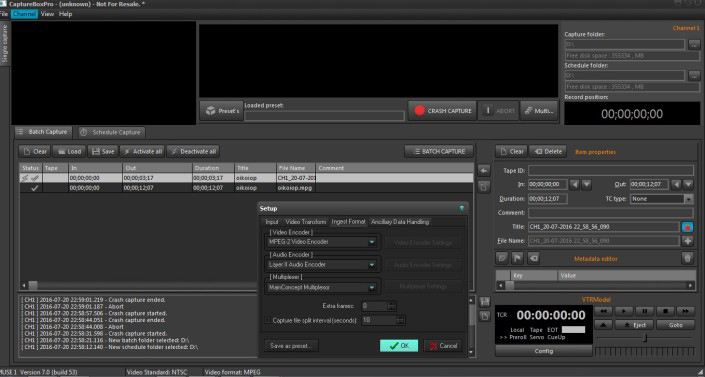Click the trash icon in Metadata editor
Viewport: 705px width, 377px height.
(687, 258)
